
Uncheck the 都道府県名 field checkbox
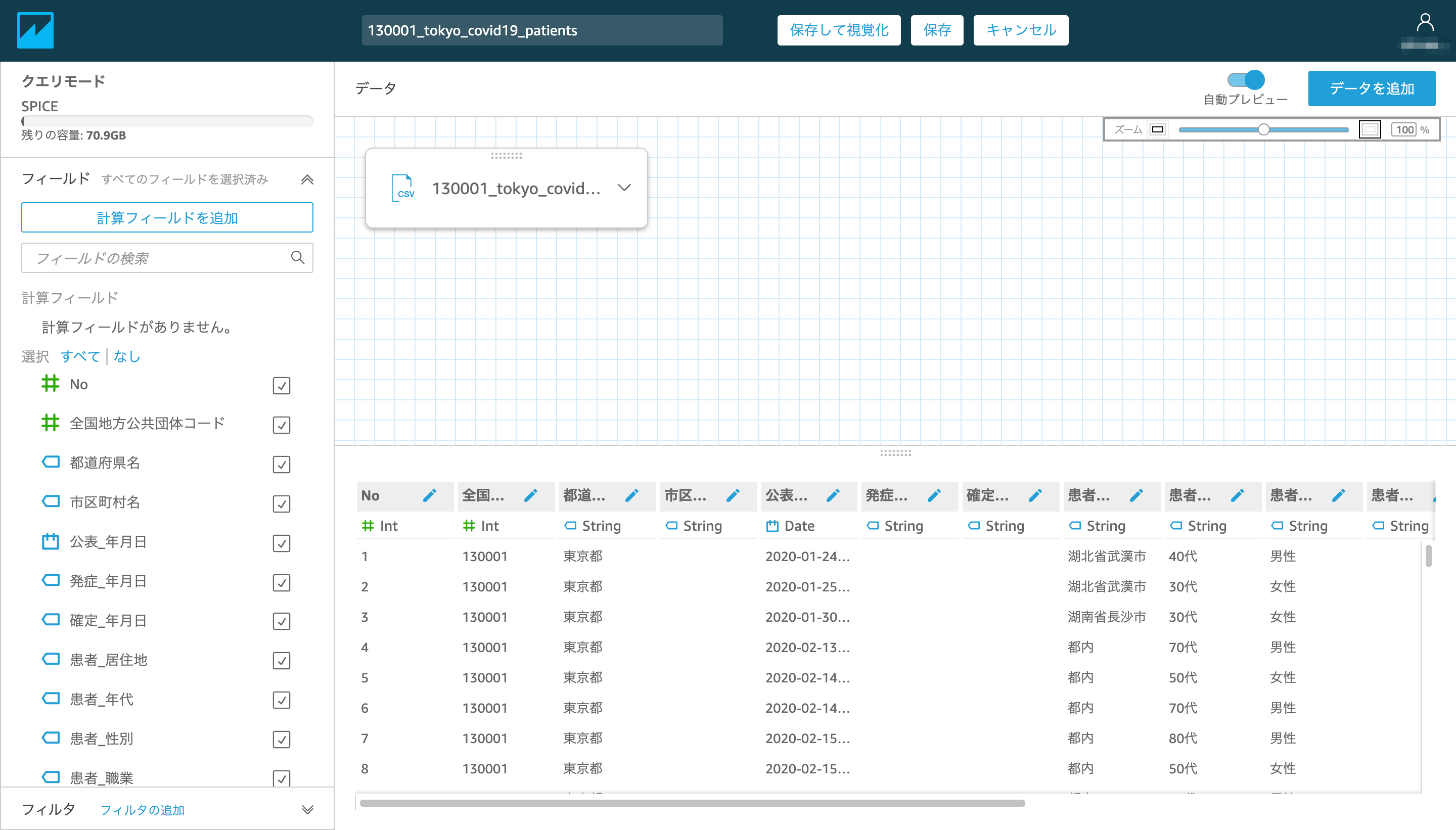[282, 464]
